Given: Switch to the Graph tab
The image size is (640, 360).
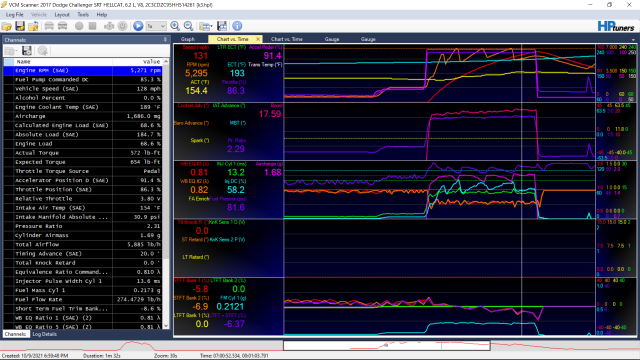Looking at the screenshot, I should coord(188,39).
